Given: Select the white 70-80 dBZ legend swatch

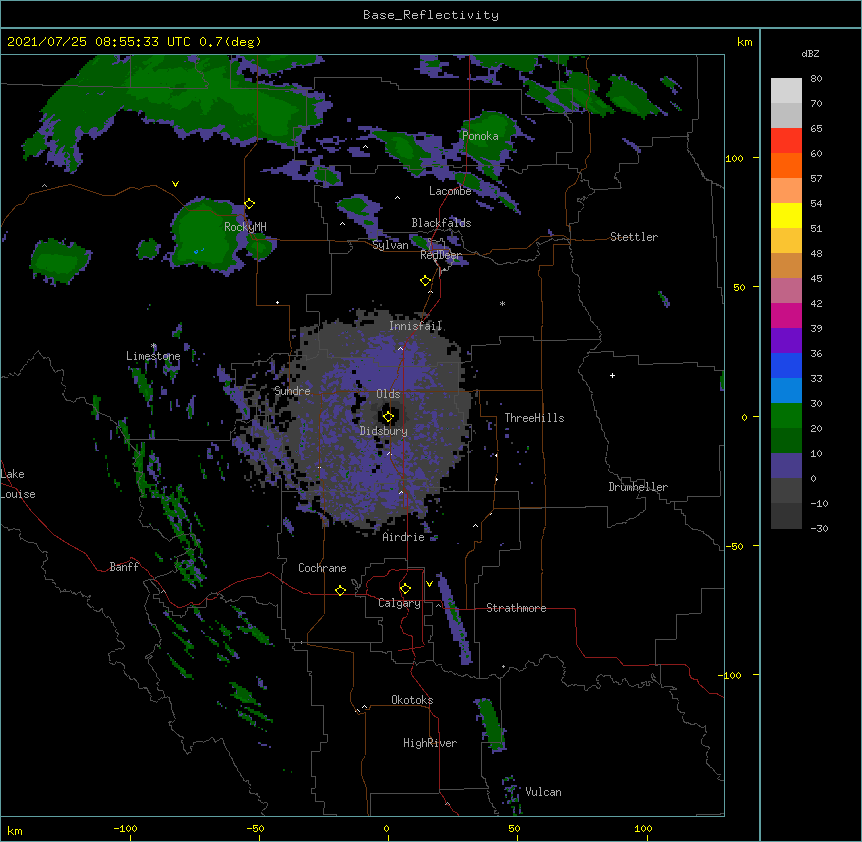Looking at the screenshot, I should [x=786, y=91].
